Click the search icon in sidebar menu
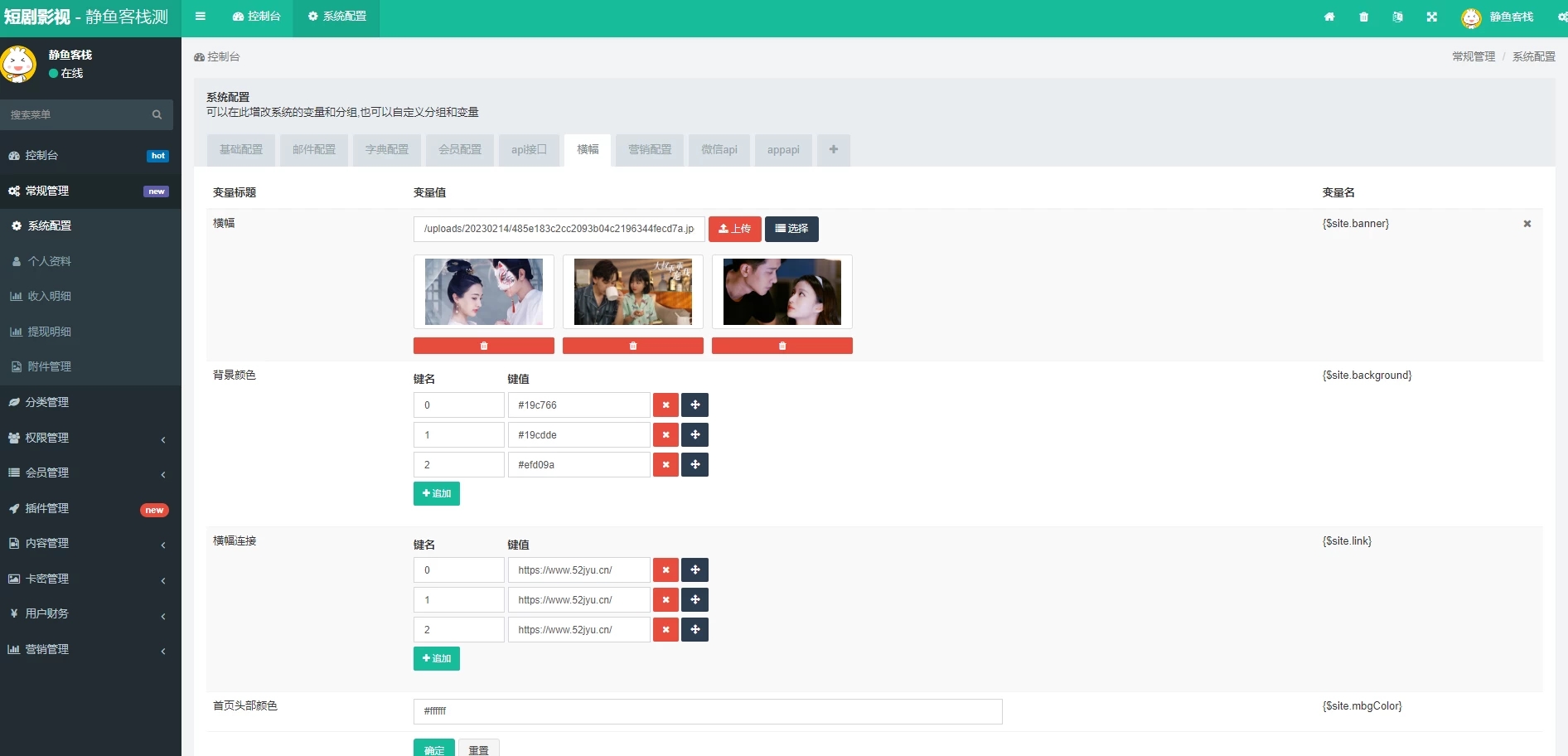This screenshot has width=1568, height=756. (x=157, y=115)
